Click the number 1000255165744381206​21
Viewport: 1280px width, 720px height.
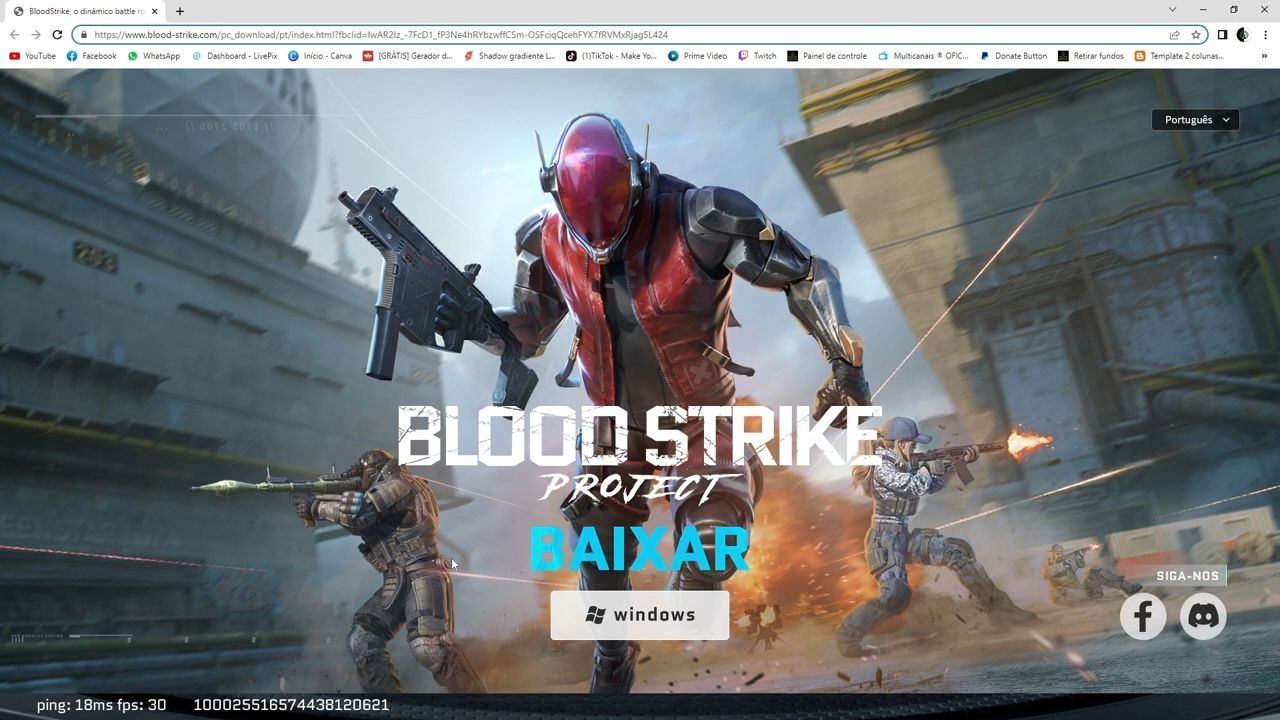pos(291,705)
